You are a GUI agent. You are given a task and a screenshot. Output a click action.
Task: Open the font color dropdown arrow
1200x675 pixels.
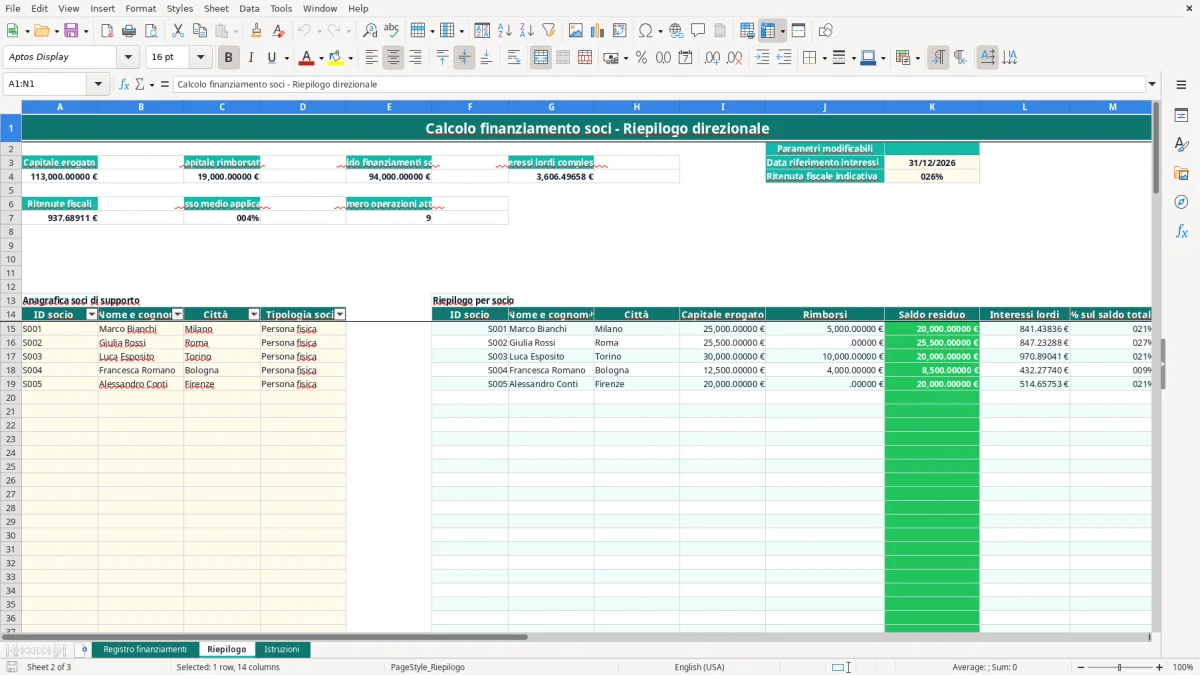[320, 58]
